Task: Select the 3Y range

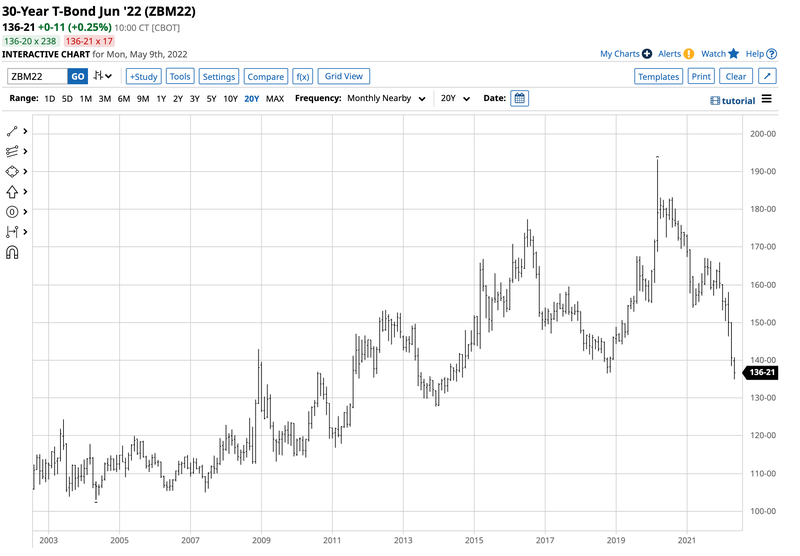Action: (194, 98)
